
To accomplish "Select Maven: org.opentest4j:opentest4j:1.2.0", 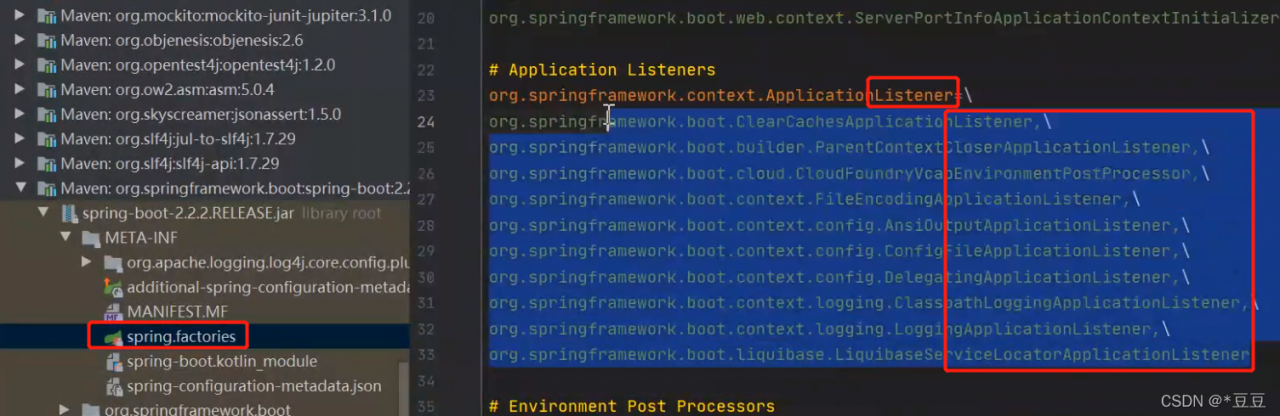I will click(x=197, y=65).
